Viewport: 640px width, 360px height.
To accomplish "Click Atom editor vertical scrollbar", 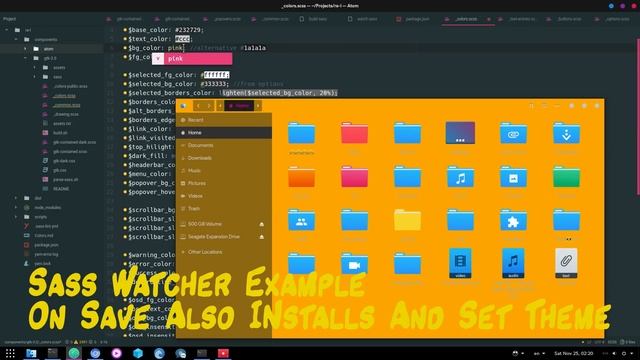I will 638,116.
